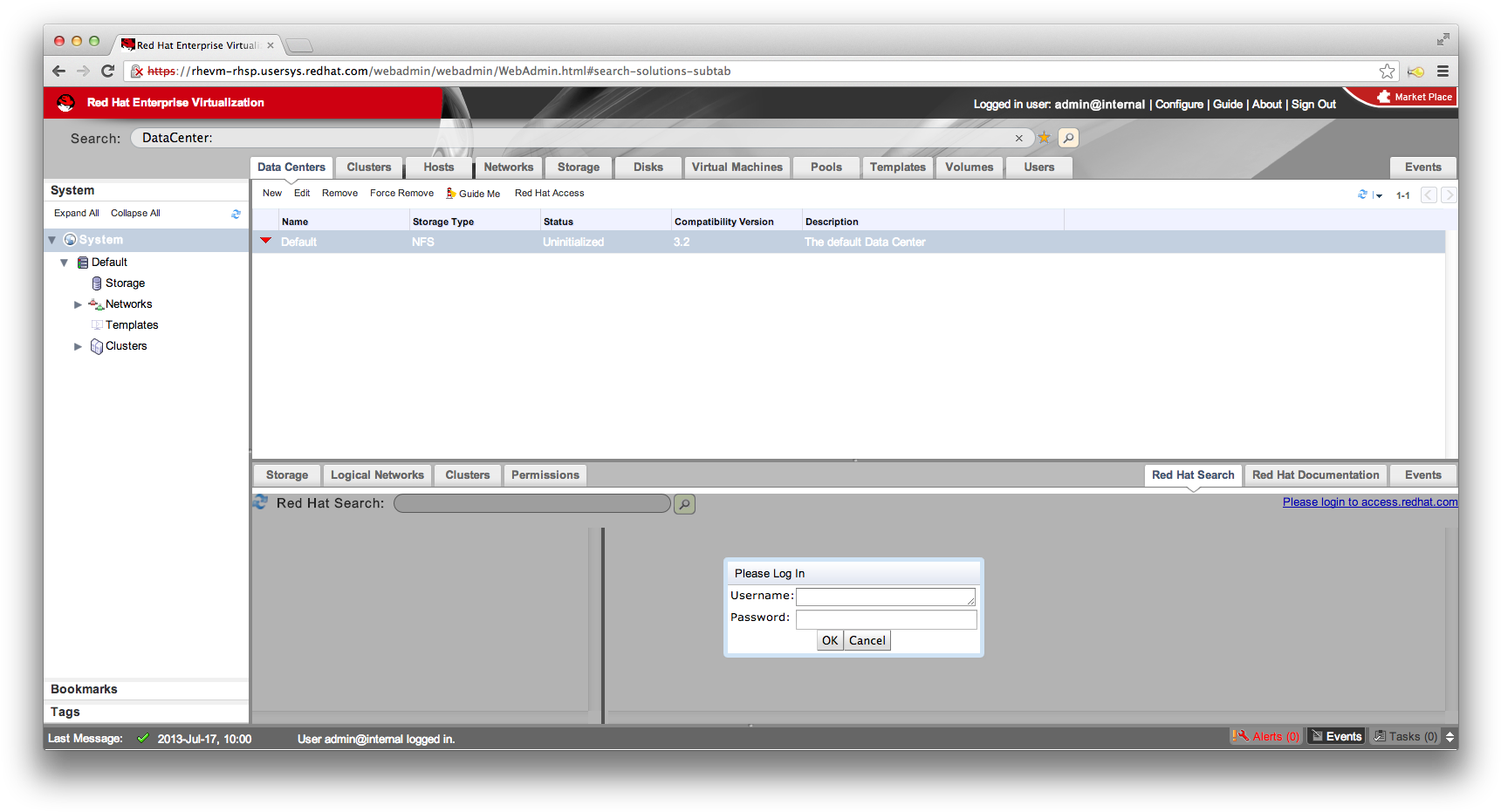Sort by the Compatibility Version column header
This screenshot has height=812, width=1501.
point(737,222)
